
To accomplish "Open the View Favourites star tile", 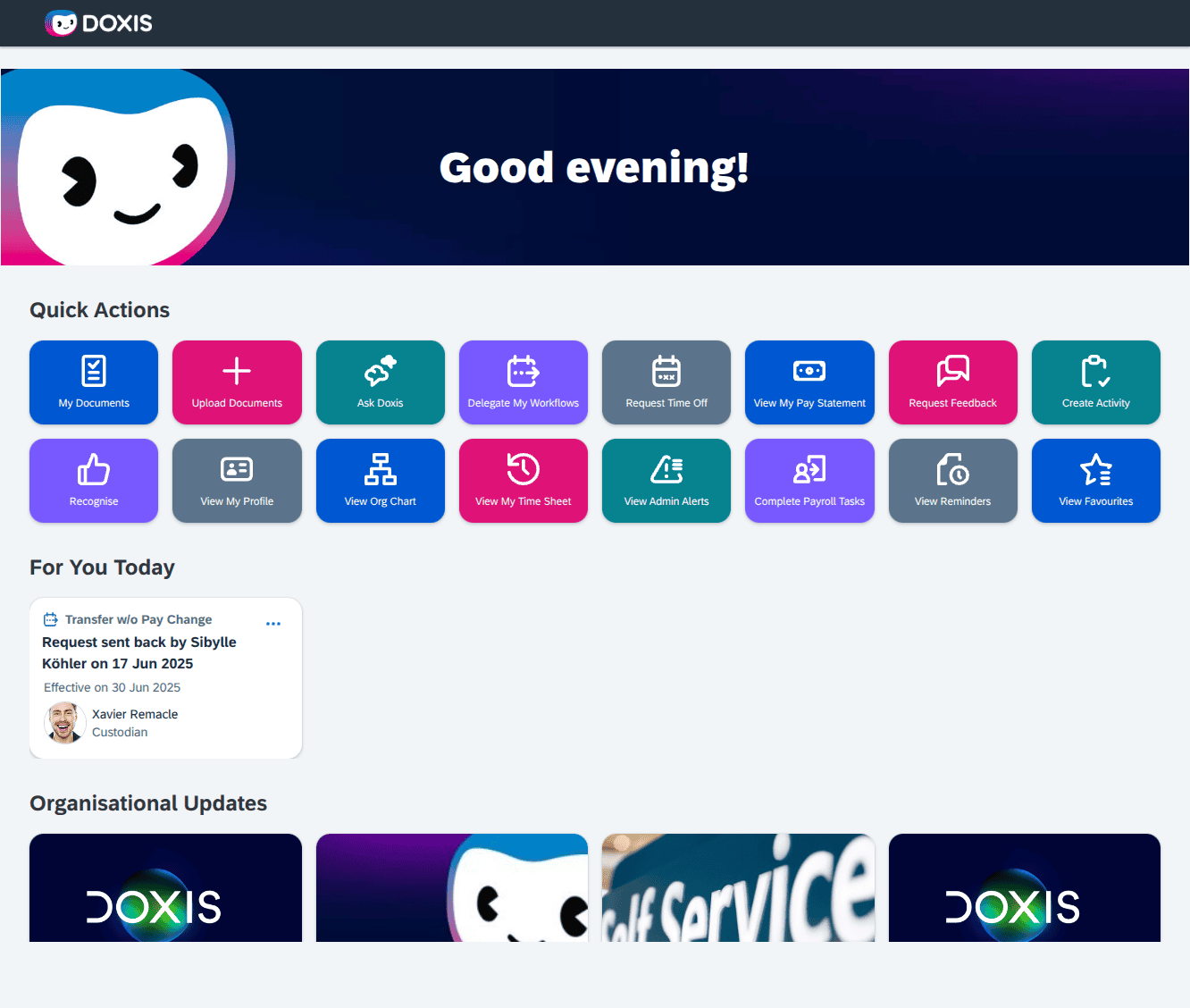I will [1096, 481].
